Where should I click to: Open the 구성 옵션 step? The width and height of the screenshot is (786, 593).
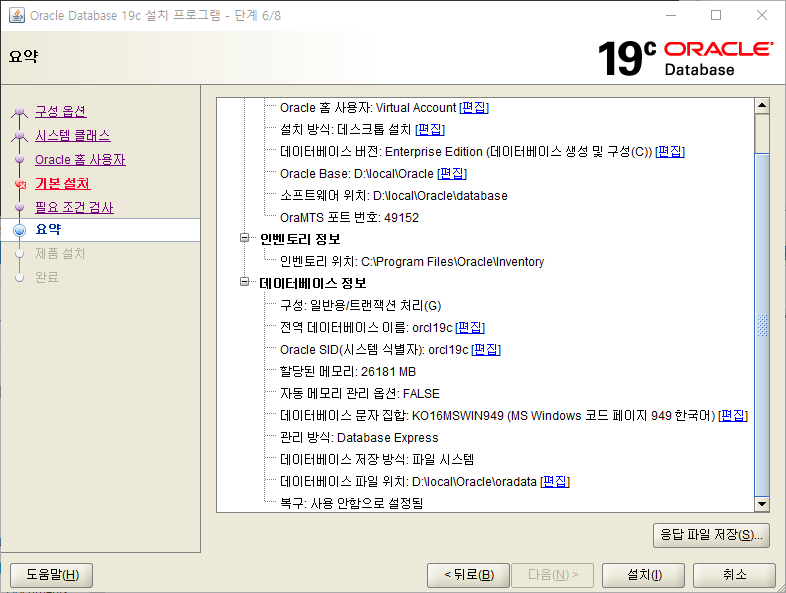(x=61, y=111)
